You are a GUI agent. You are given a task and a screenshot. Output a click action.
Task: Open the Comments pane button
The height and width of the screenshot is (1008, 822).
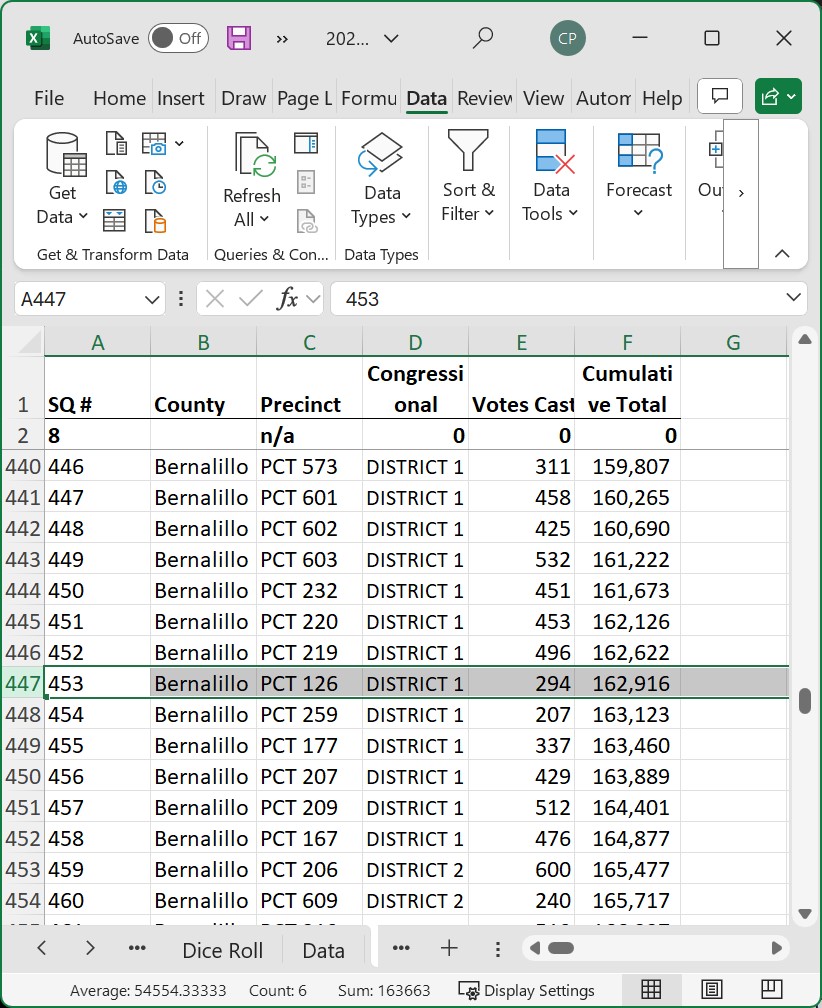click(720, 96)
